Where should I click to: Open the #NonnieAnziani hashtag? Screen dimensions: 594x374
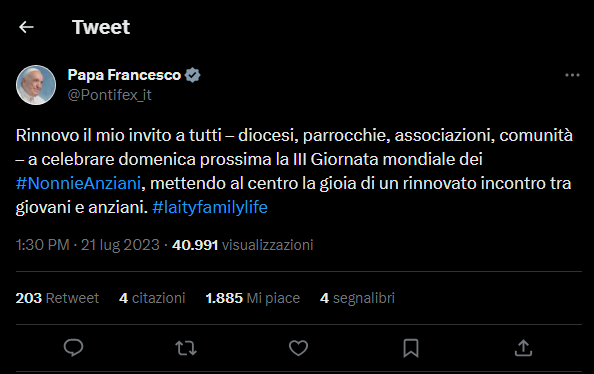point(78,183)
